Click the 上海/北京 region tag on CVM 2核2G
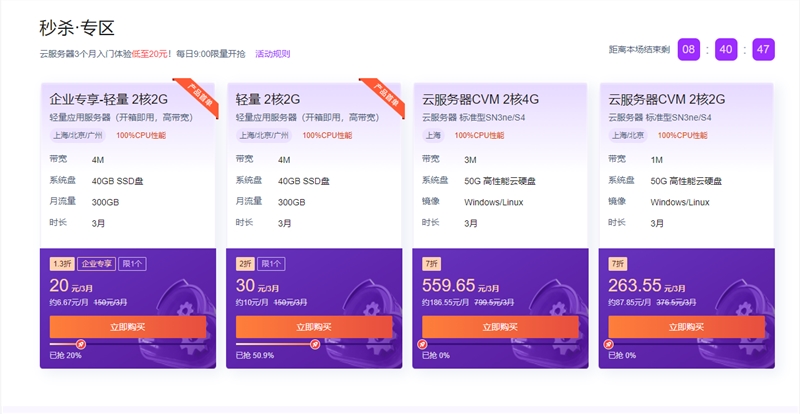Viewport: 800px width, 414px height. [x=628, y=135]
